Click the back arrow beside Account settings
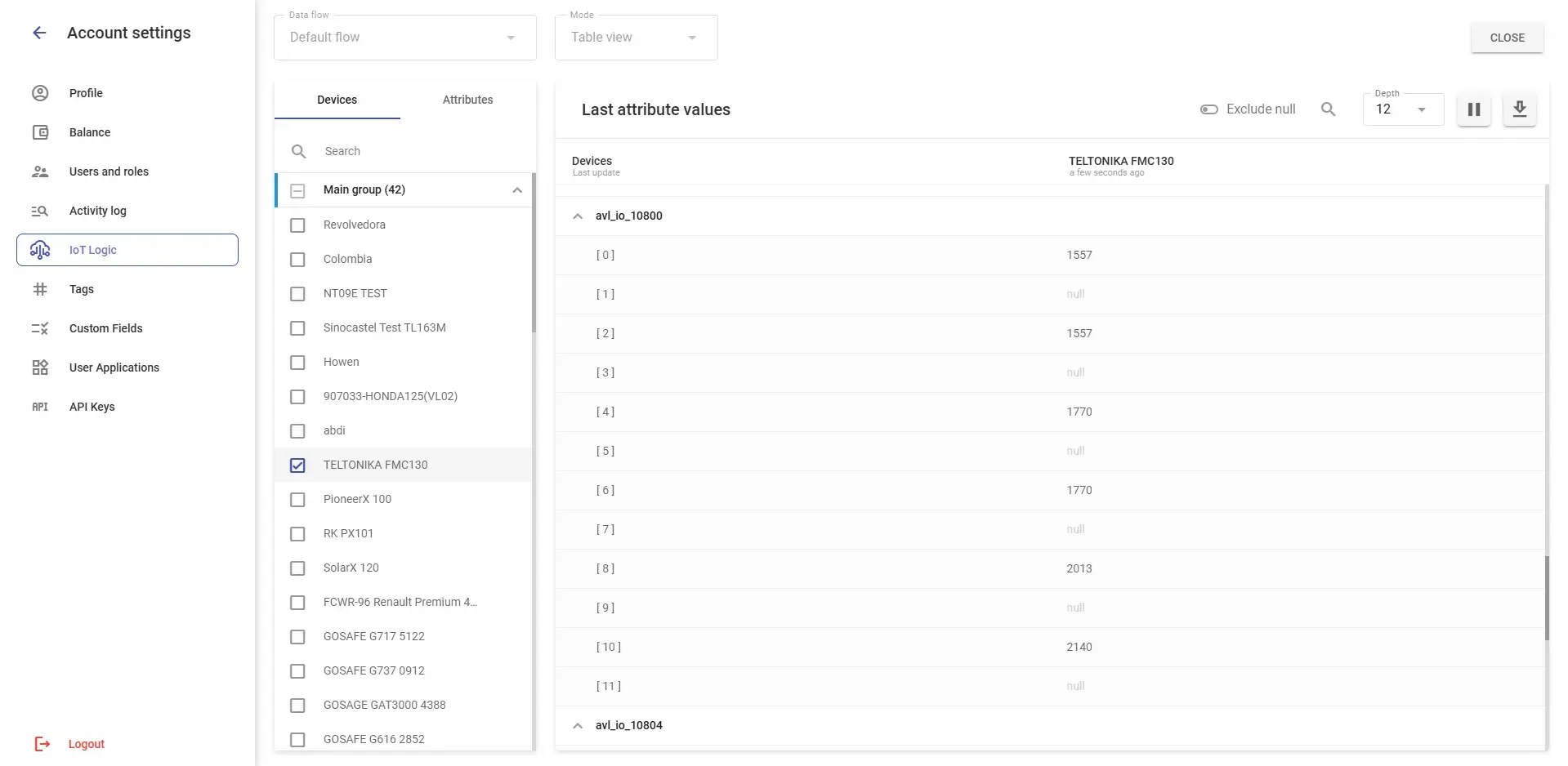1568x766 pixels. 39,33
